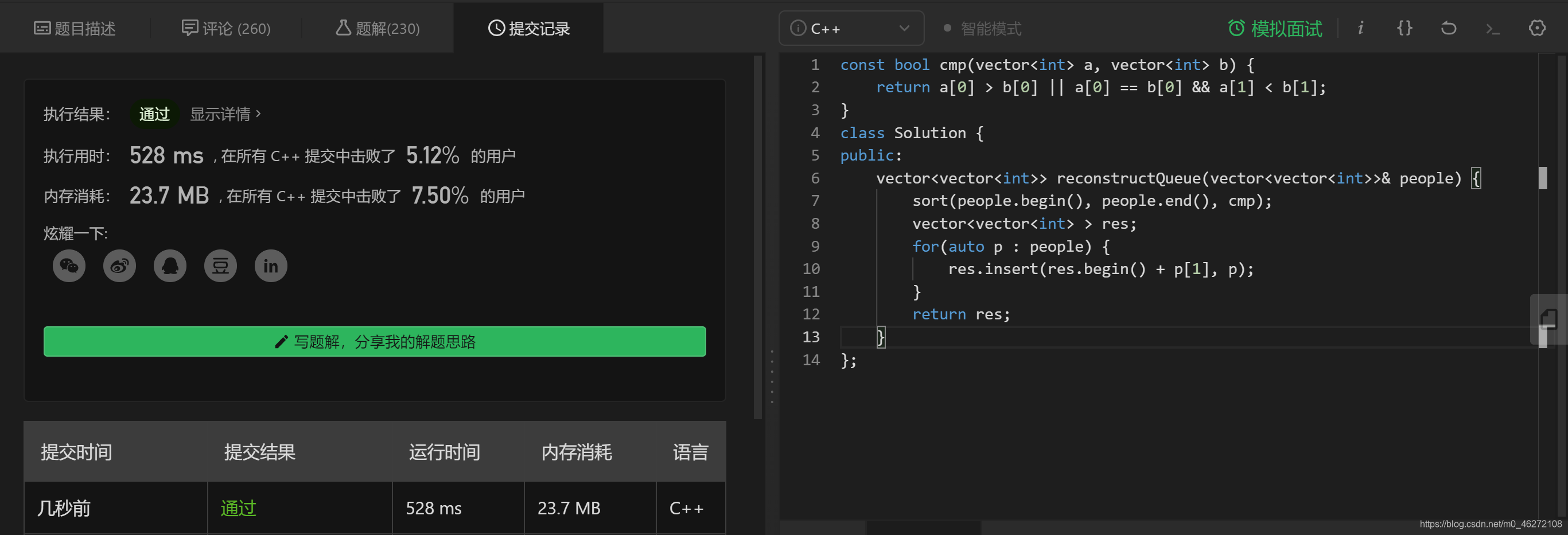Open 显示详情 details link

pos(225,115)
